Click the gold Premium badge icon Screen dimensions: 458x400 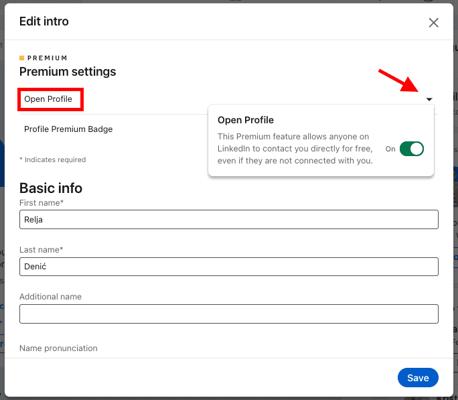(x=22, y=58)
